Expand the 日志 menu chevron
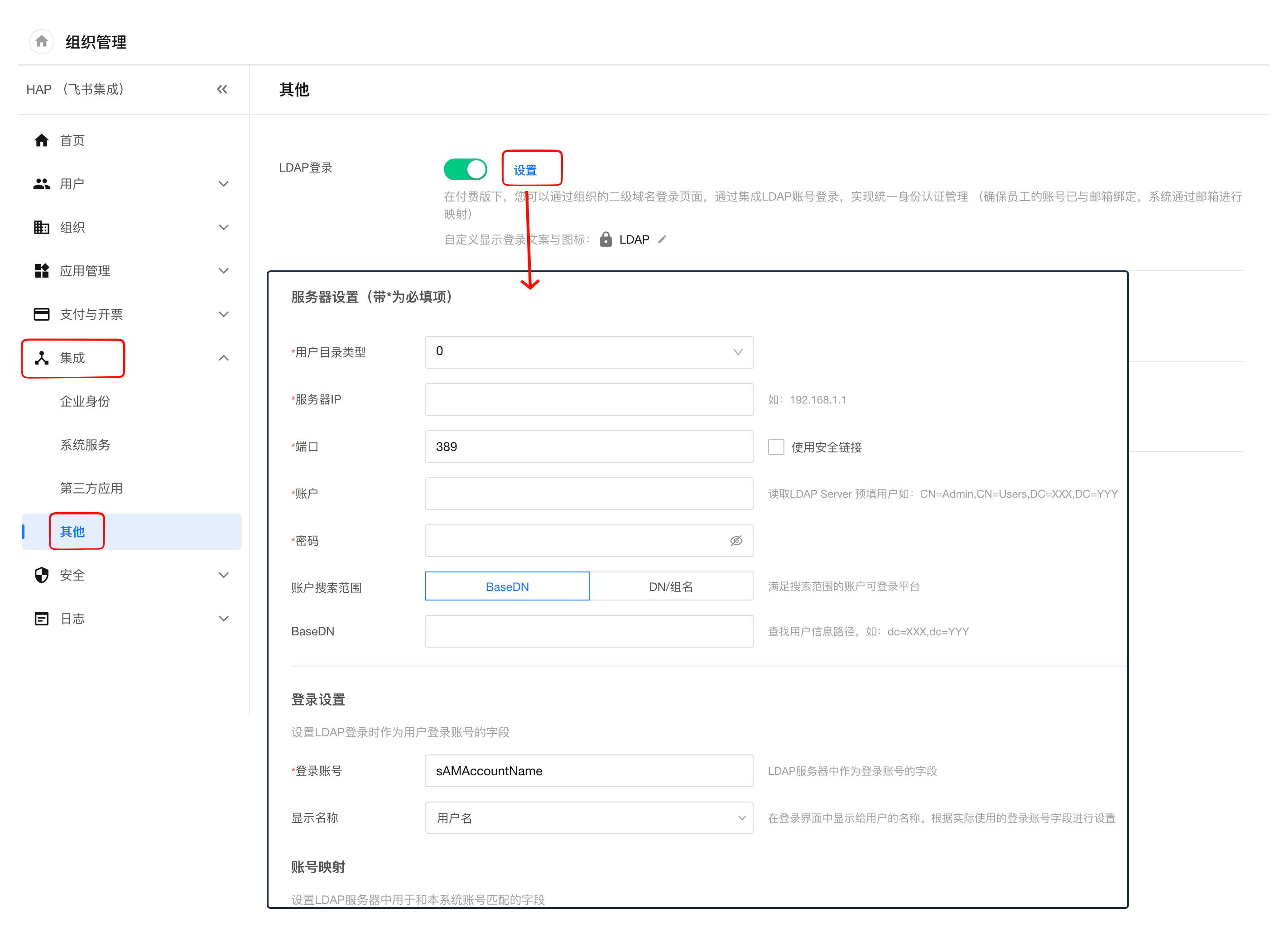Viewport: 1288px width, 927px height. (224, 619)
